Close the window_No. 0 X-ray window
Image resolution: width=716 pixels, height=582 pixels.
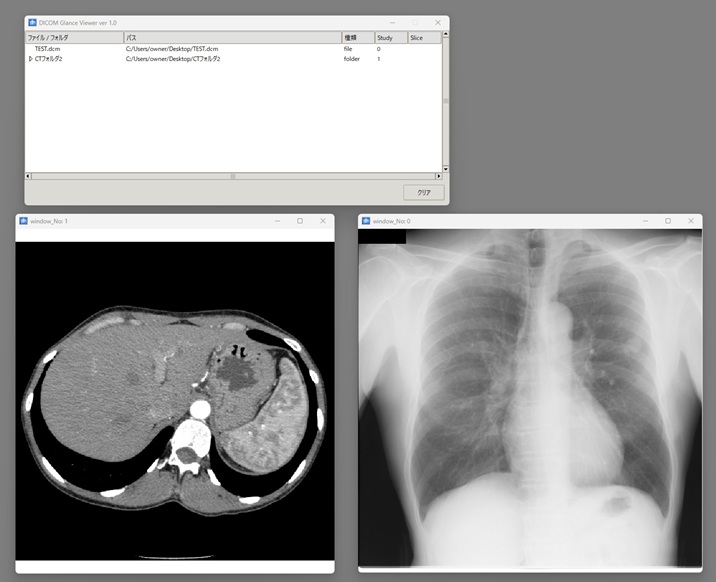(x=691, y=221)
